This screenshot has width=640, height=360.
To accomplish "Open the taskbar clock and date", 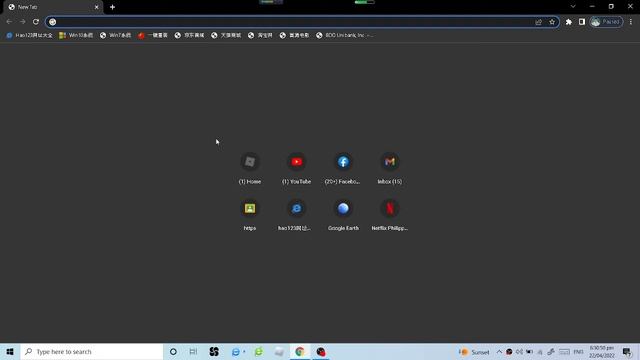I will (x=602, y=351).
